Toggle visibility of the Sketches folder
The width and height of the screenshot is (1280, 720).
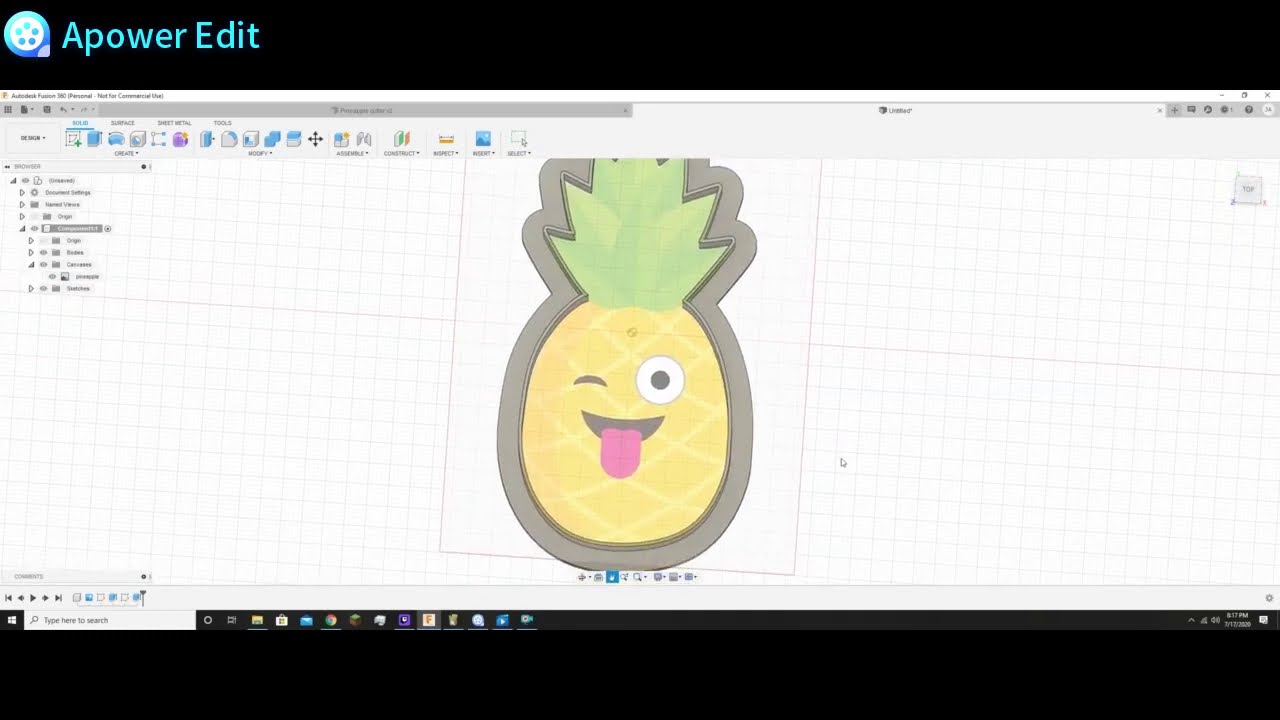[x=43, y=289]
